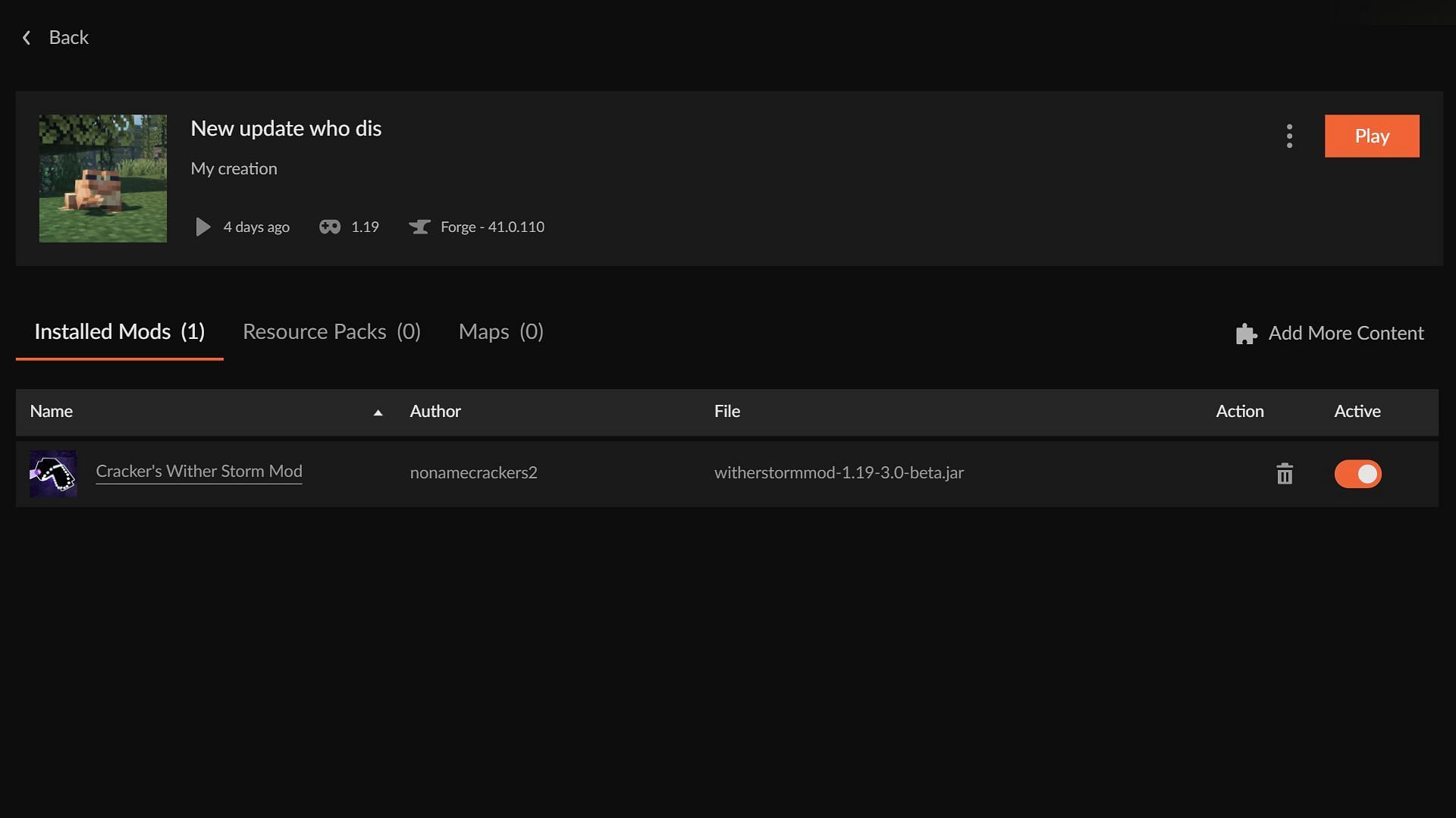The image size is (1456, 818).
Task: Click the gamepad game version icon
Action: point(330,227)
